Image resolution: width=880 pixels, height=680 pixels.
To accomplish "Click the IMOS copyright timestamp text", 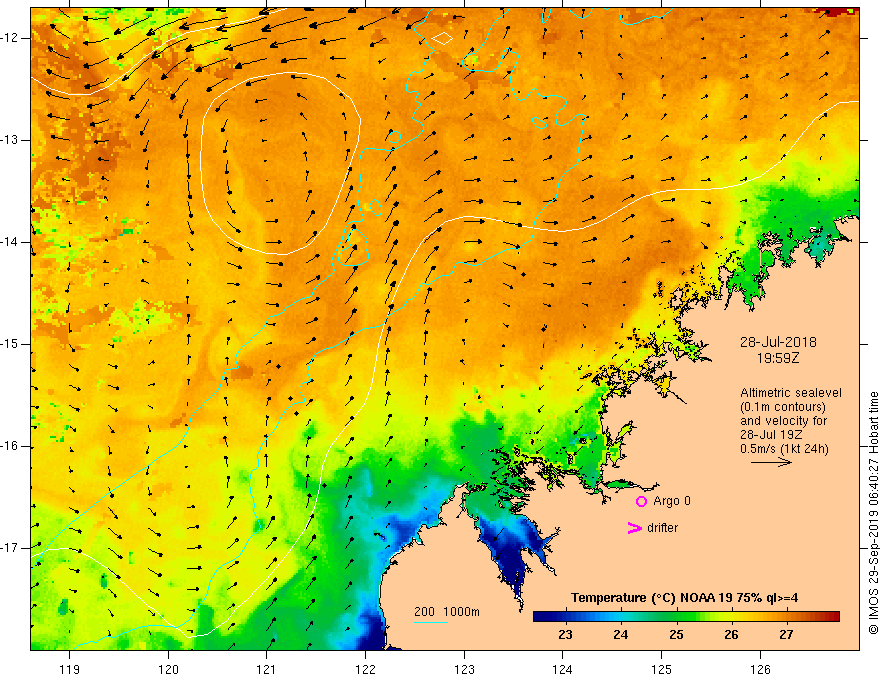I will [873, 513].
